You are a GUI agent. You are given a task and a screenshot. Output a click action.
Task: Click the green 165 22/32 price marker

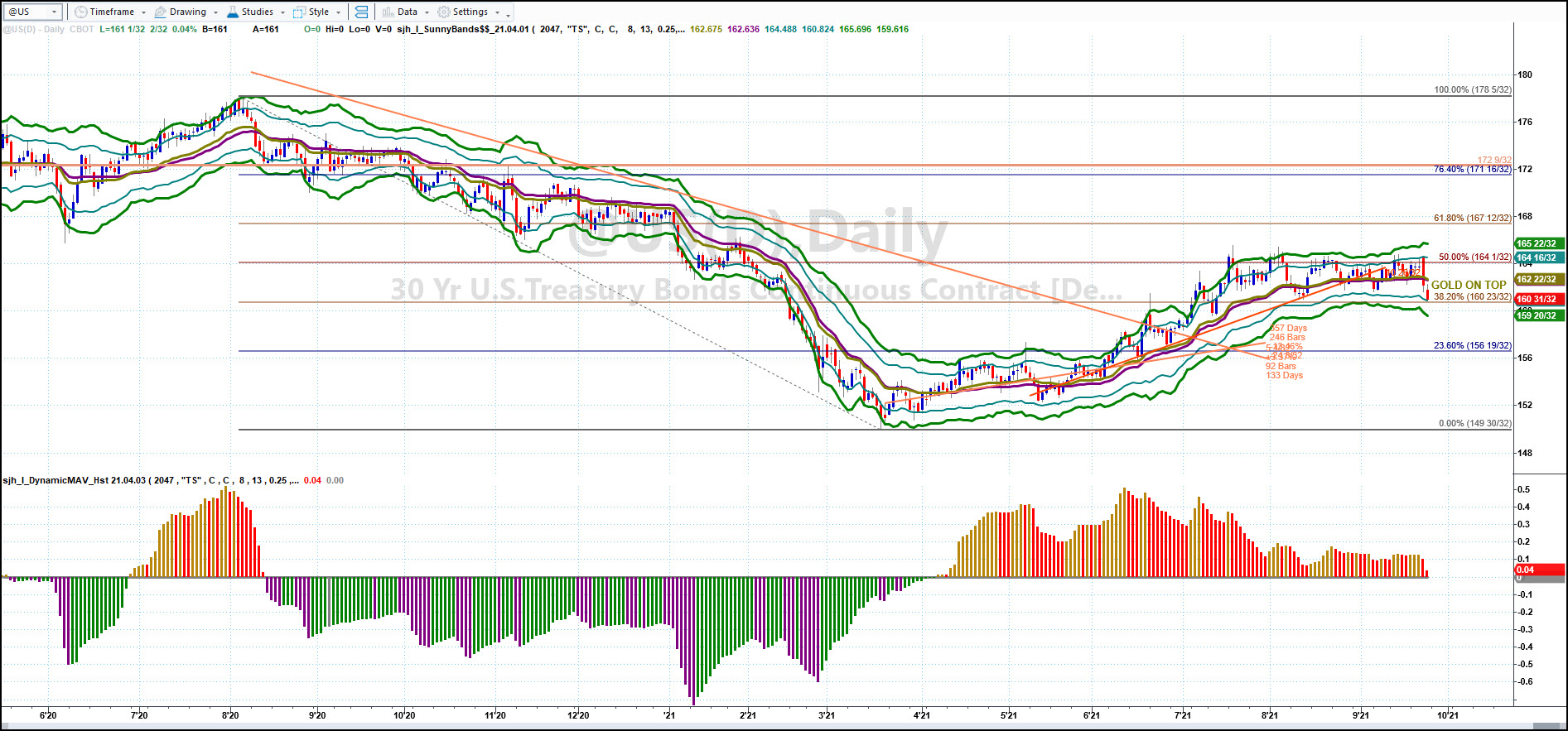click(x=1539, y=243)
